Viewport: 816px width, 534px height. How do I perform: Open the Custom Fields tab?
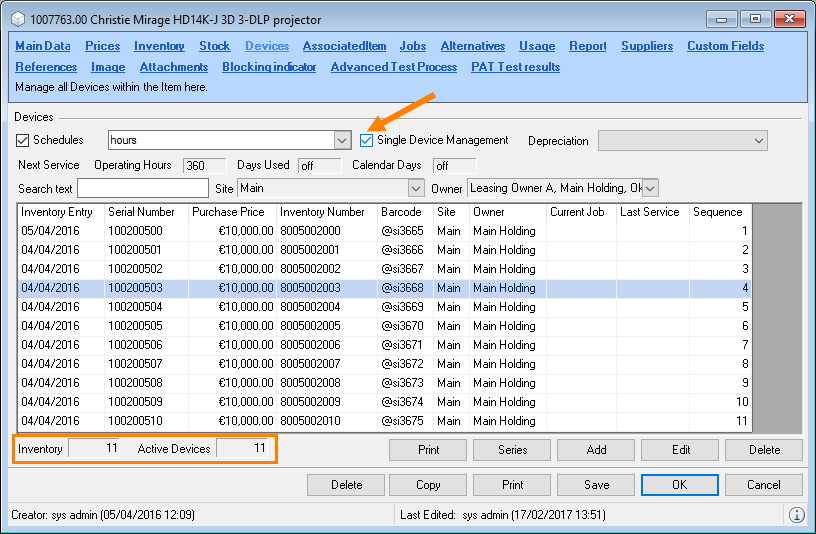725,46
